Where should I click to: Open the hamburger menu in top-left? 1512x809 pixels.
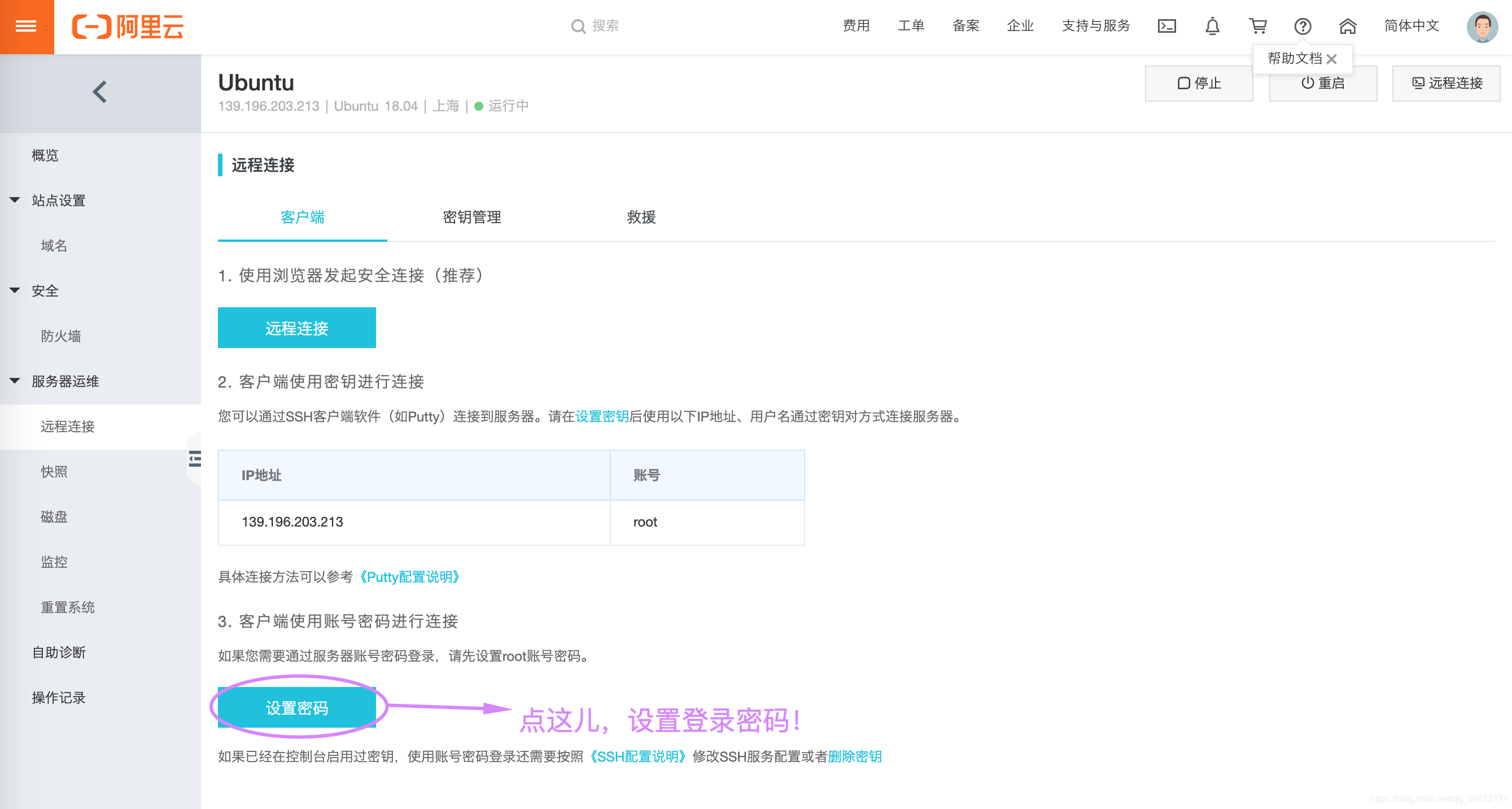tap(27, 27)
